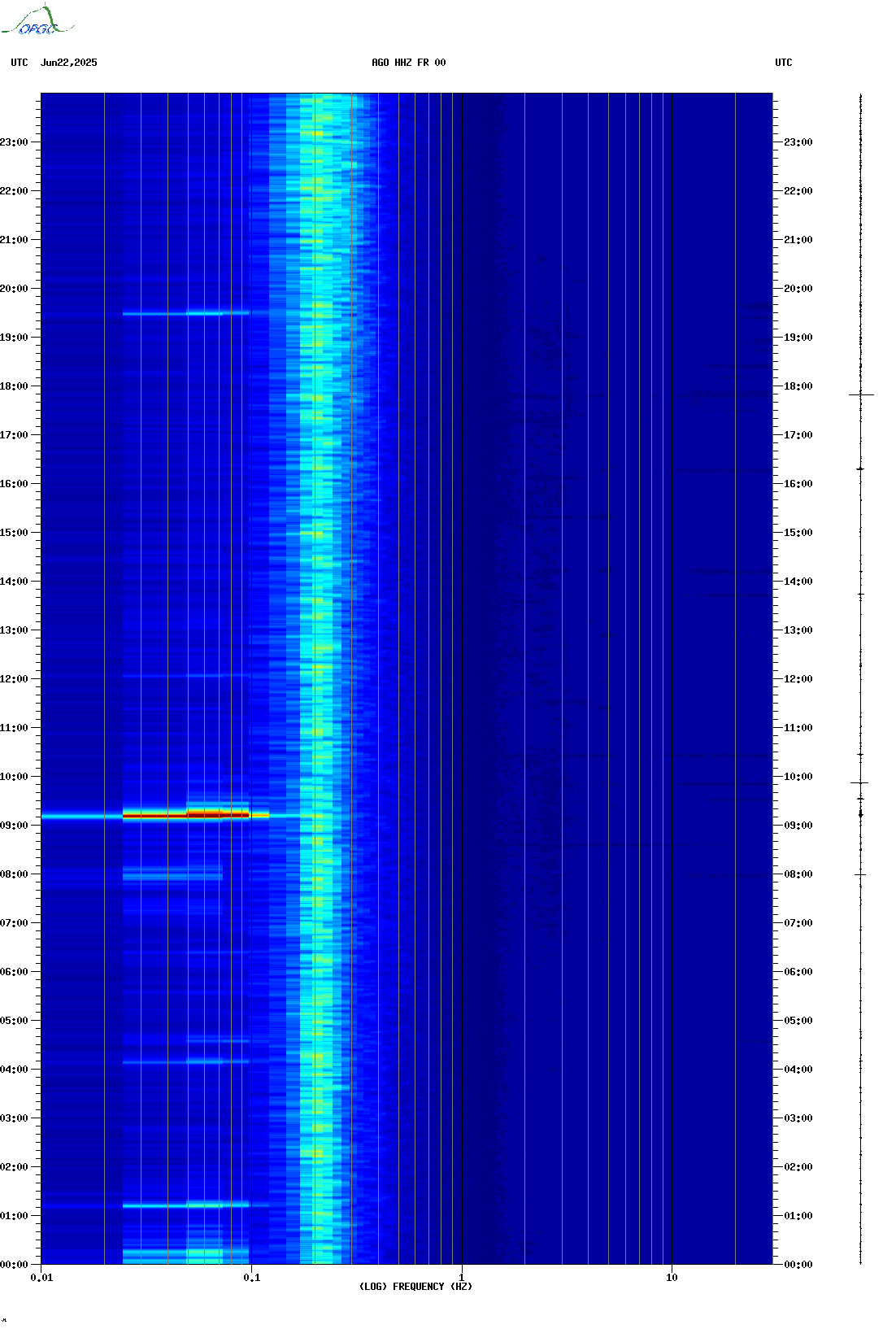This screenshot has height=1329, width=896.
Task: Click the 15:00 label on the left axis
Action: [x=14, y=533]
